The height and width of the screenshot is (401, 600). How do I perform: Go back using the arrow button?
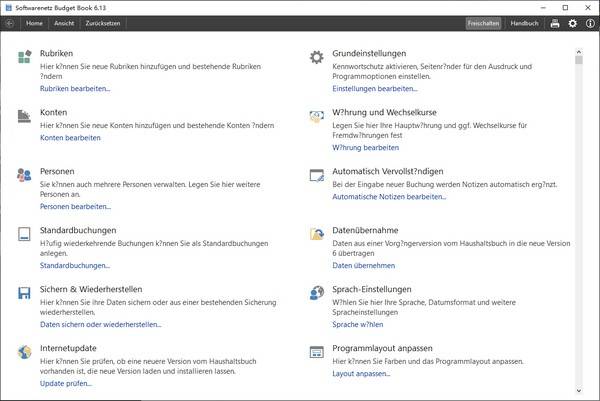10,23
